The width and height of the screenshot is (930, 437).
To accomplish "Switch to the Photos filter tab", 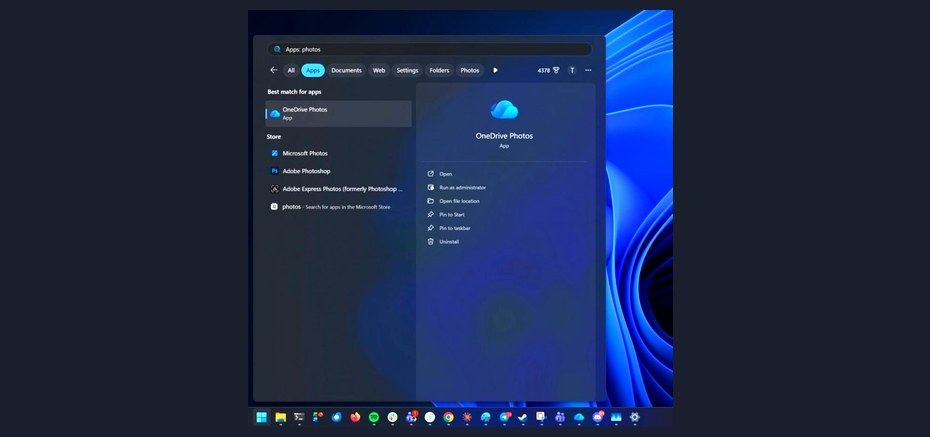I will click(470, 70).
